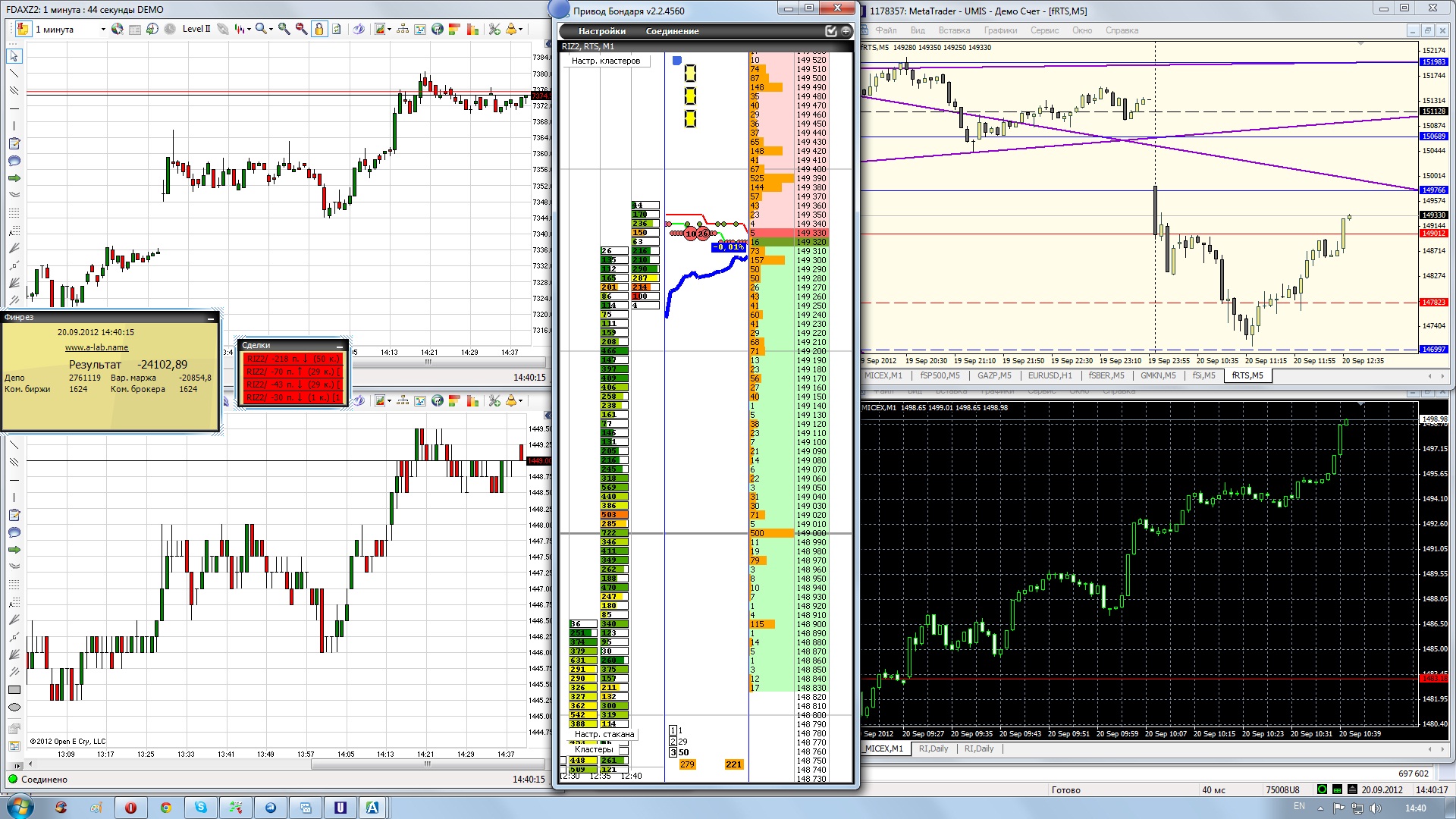The width and height of the screenshot is (1456, 819).
Task: Open the www.a-lab.name link
Action: pyautogui.click(x=96, y=347)
